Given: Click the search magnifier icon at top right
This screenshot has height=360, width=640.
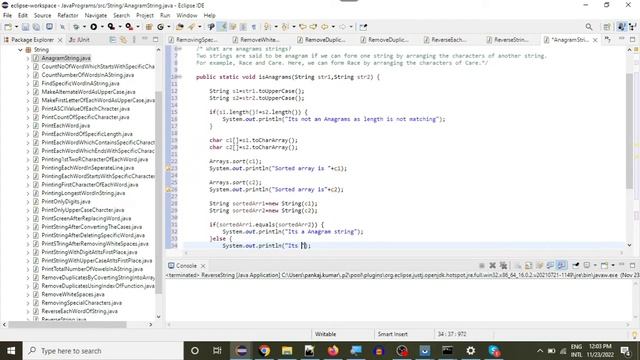Looking at the screenshot, I should [589, 27].
